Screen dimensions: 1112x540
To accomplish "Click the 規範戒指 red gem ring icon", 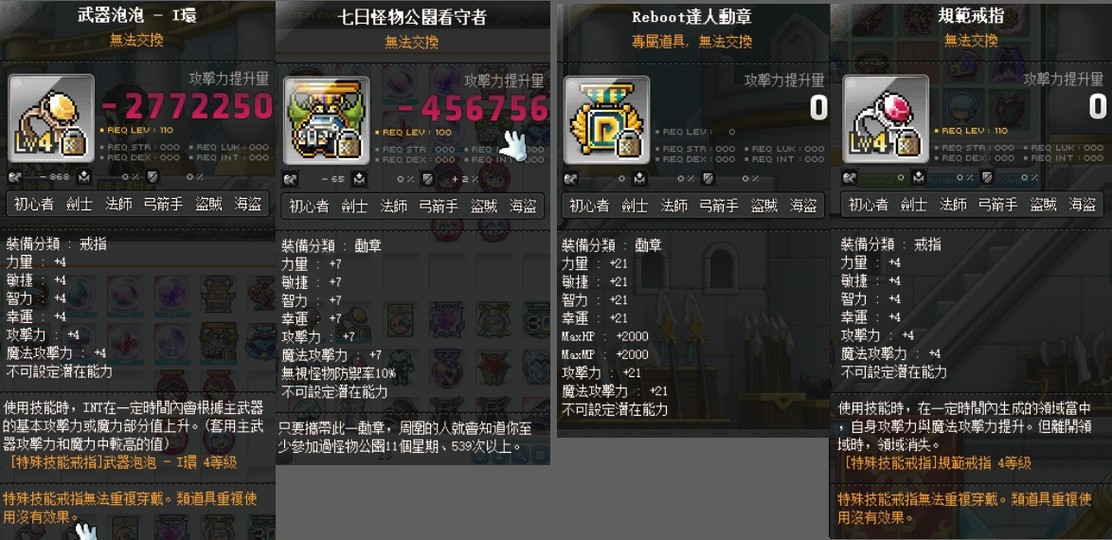I will [x=885, y=119].
